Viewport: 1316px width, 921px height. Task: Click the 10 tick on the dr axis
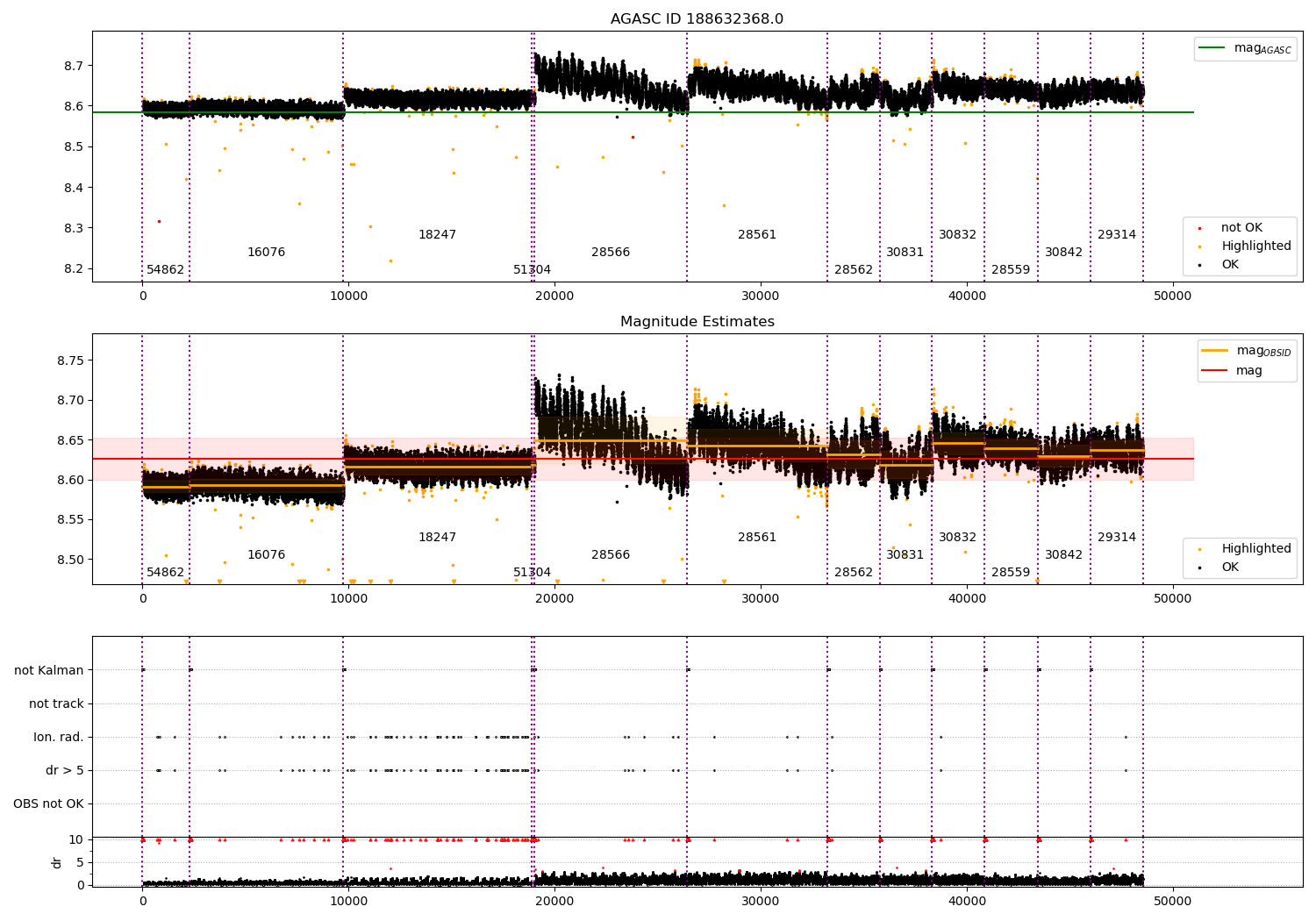tap(76, 840)
